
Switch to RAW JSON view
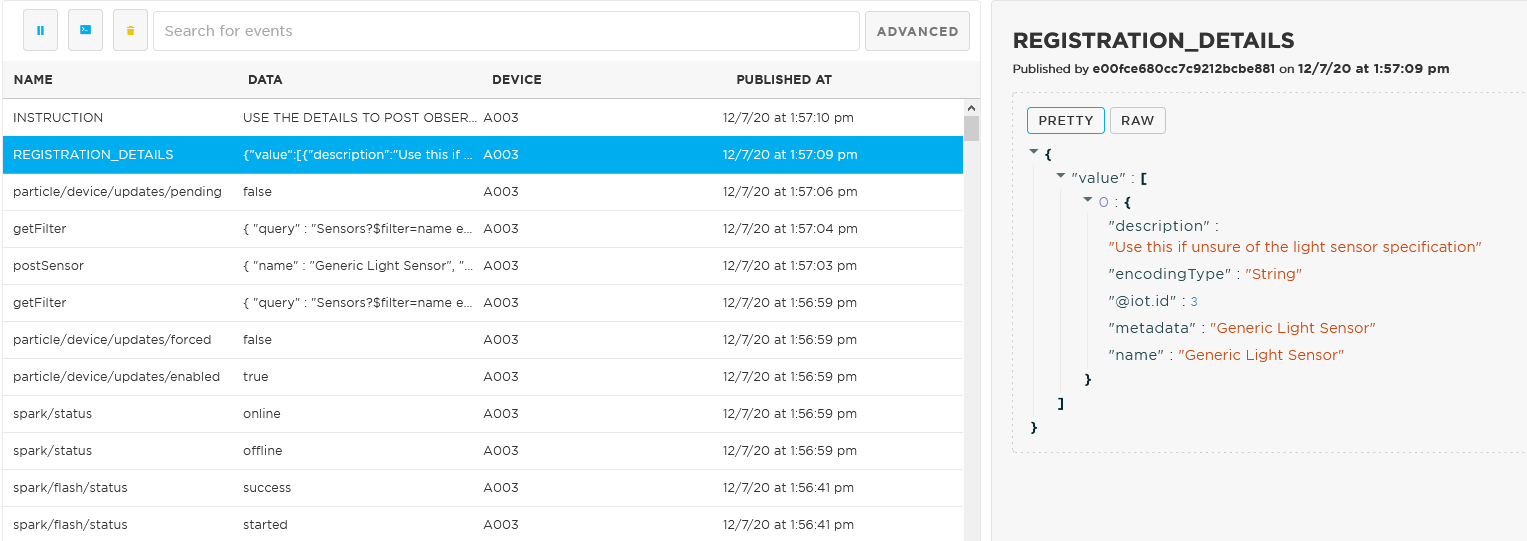tap(1137, 120)
